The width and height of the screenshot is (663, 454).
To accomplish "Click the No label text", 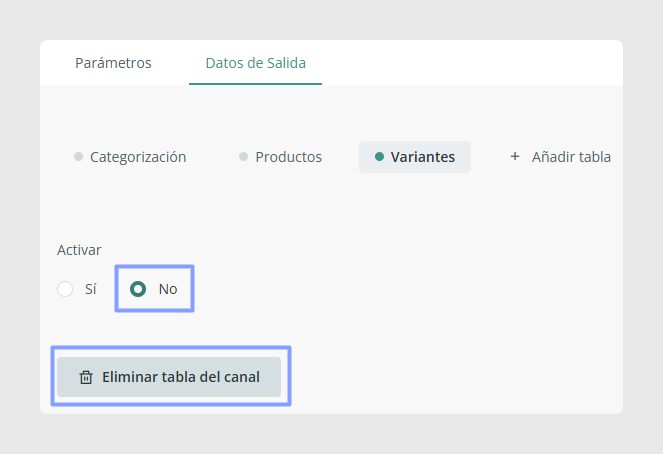I will [x=168, y=289].
